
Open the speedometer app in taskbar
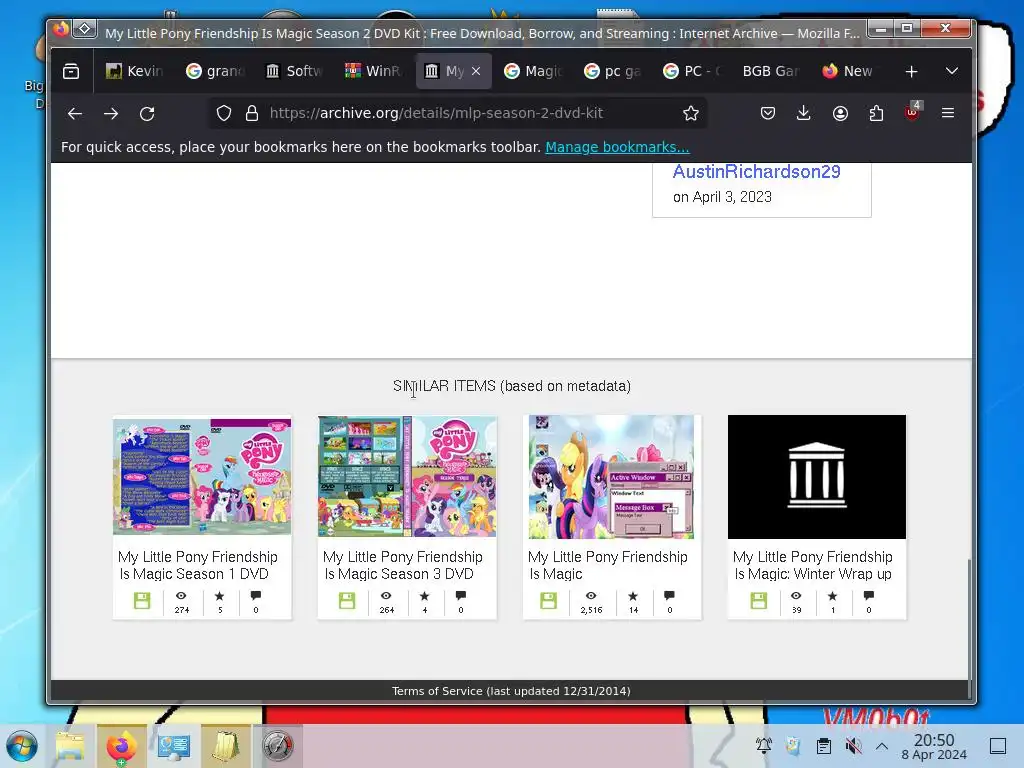coord(278,746)
